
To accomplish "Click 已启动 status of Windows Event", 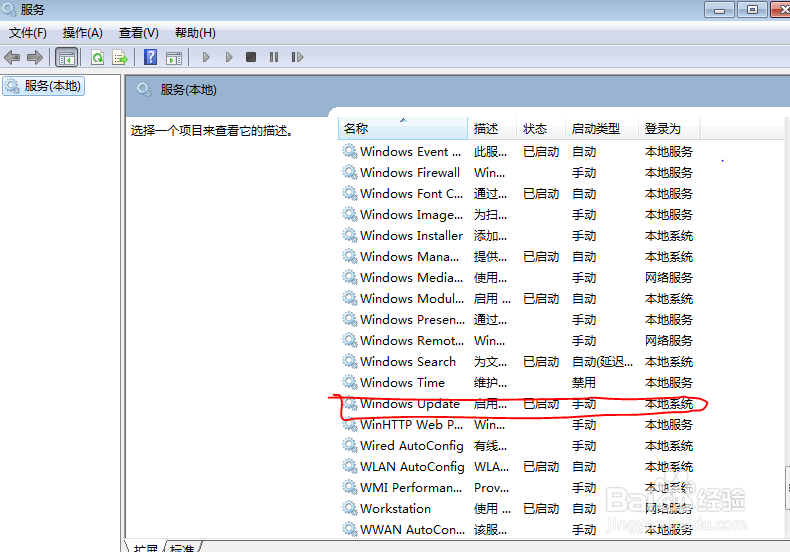I will [541, 152].
